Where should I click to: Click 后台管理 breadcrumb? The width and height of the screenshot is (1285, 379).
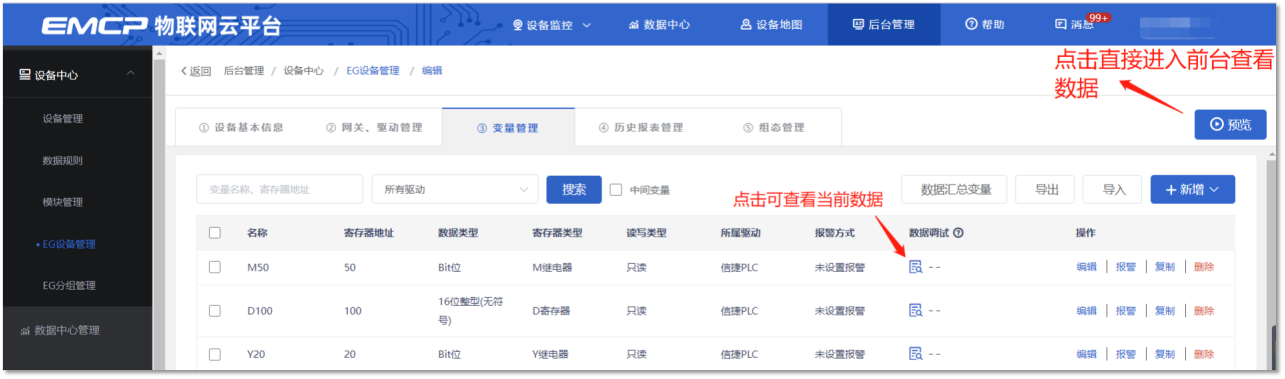tap(244, 71)
